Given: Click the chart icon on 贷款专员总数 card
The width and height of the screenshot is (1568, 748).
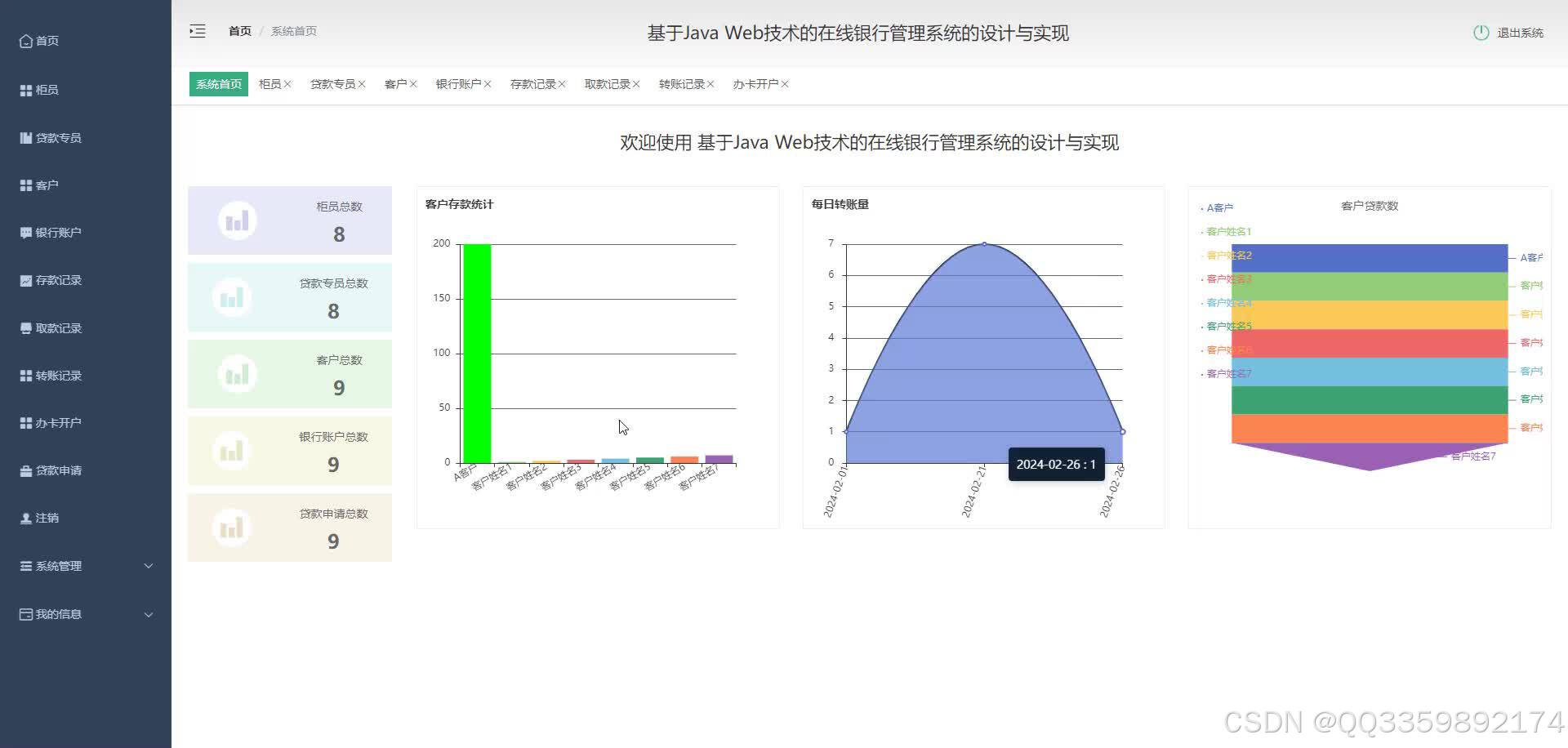Looking at the screenshot, I should coord(232,297).
